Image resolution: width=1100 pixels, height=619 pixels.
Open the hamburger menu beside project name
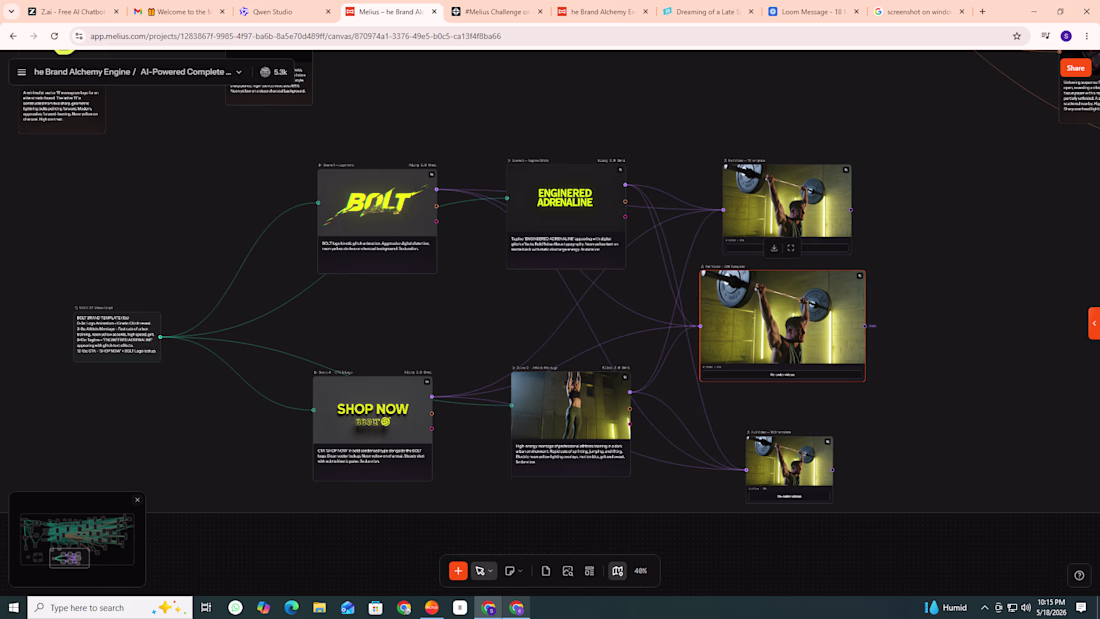pos(22,72)
